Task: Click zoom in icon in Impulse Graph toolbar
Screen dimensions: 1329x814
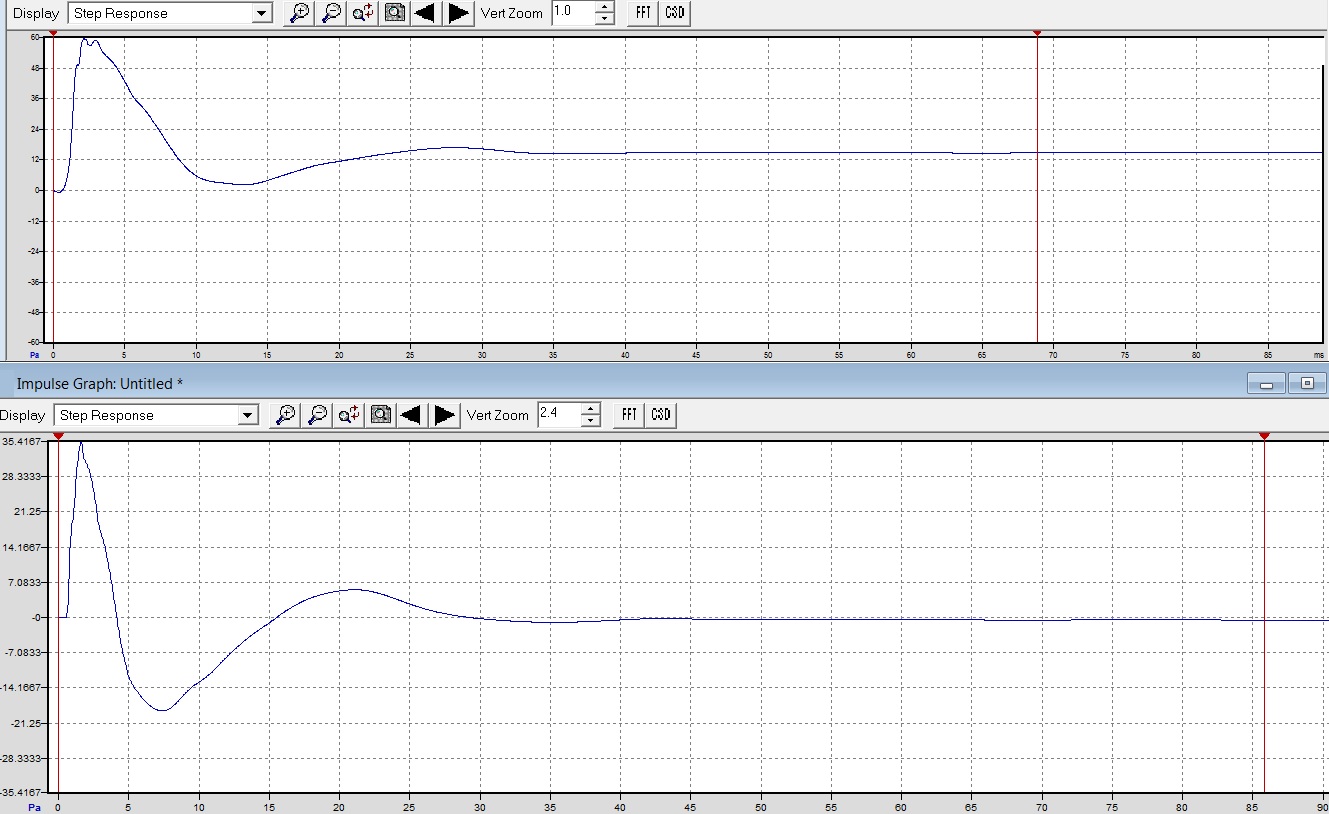Action: (285, 415)
